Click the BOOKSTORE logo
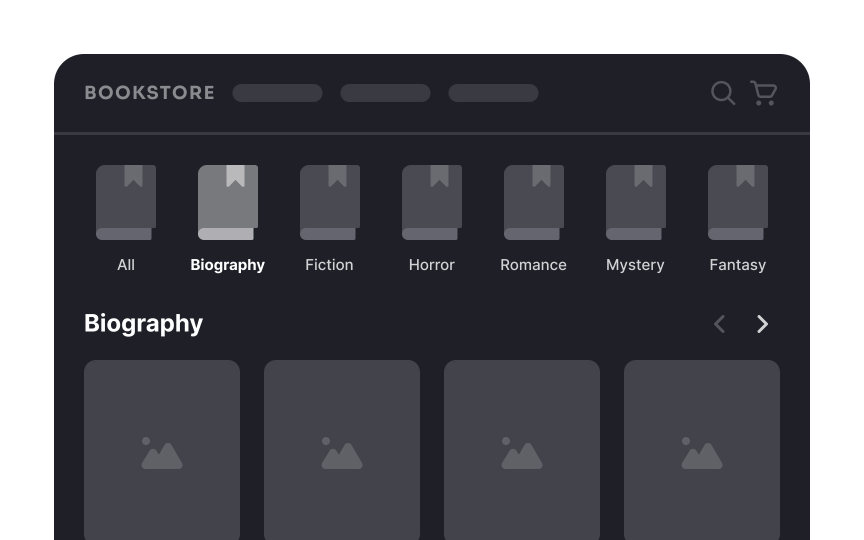 click(x=150, y=93)
